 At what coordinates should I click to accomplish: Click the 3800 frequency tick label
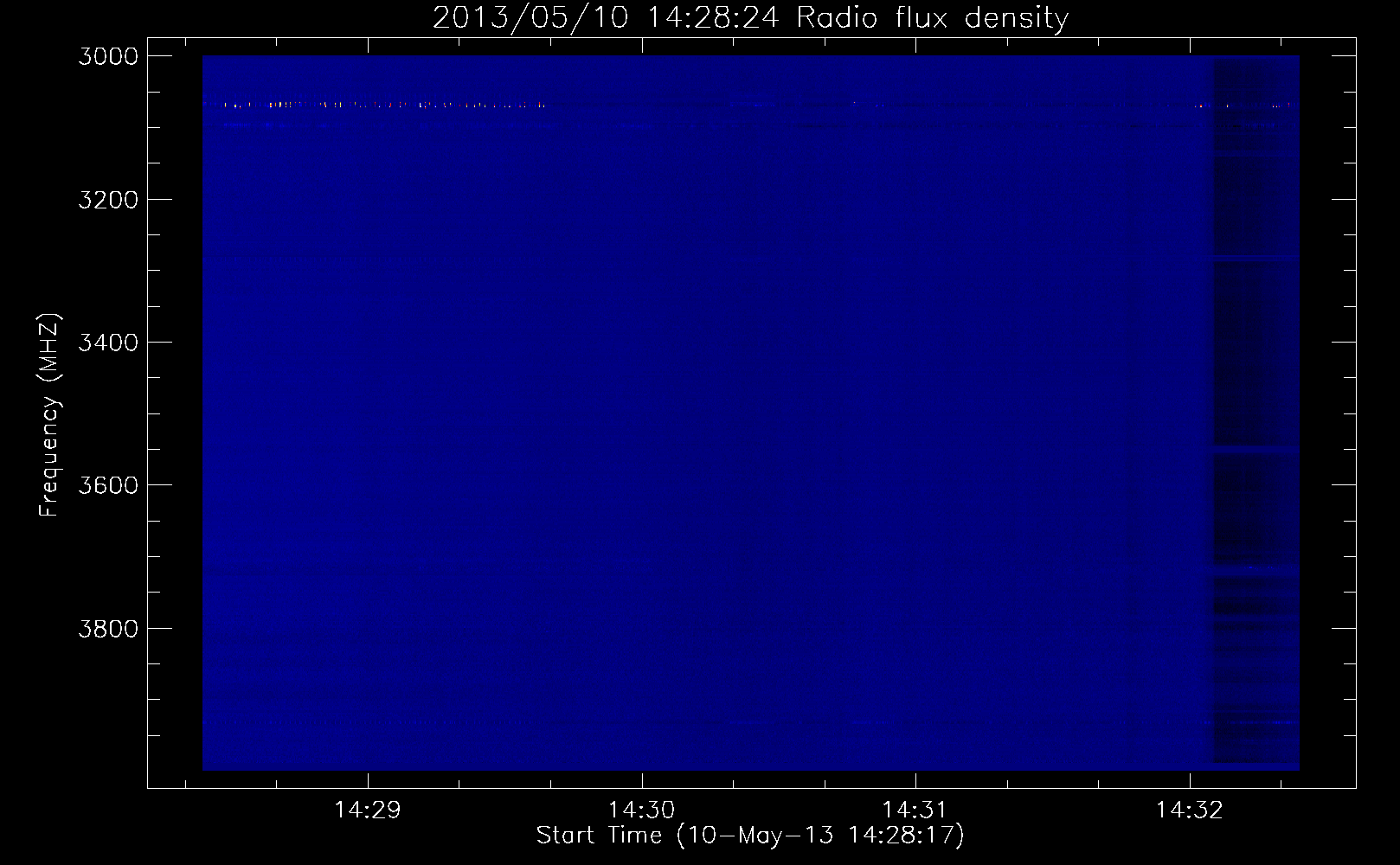coord(108,628)
